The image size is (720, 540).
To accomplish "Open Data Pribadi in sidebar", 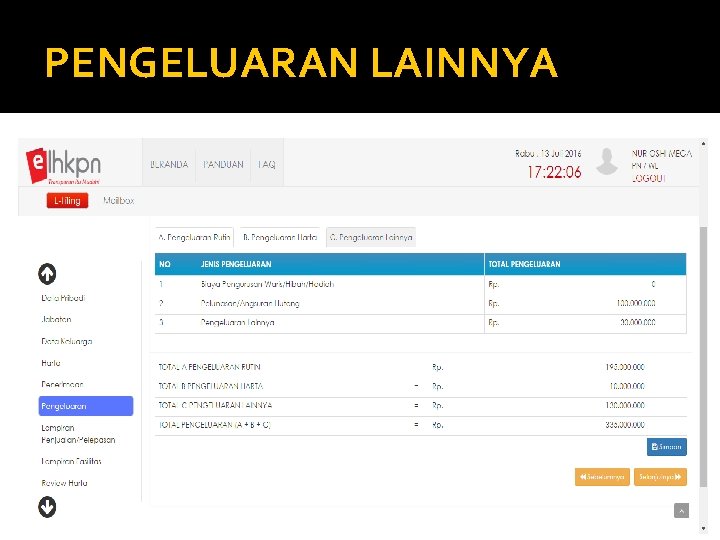I will coord(63,298).
